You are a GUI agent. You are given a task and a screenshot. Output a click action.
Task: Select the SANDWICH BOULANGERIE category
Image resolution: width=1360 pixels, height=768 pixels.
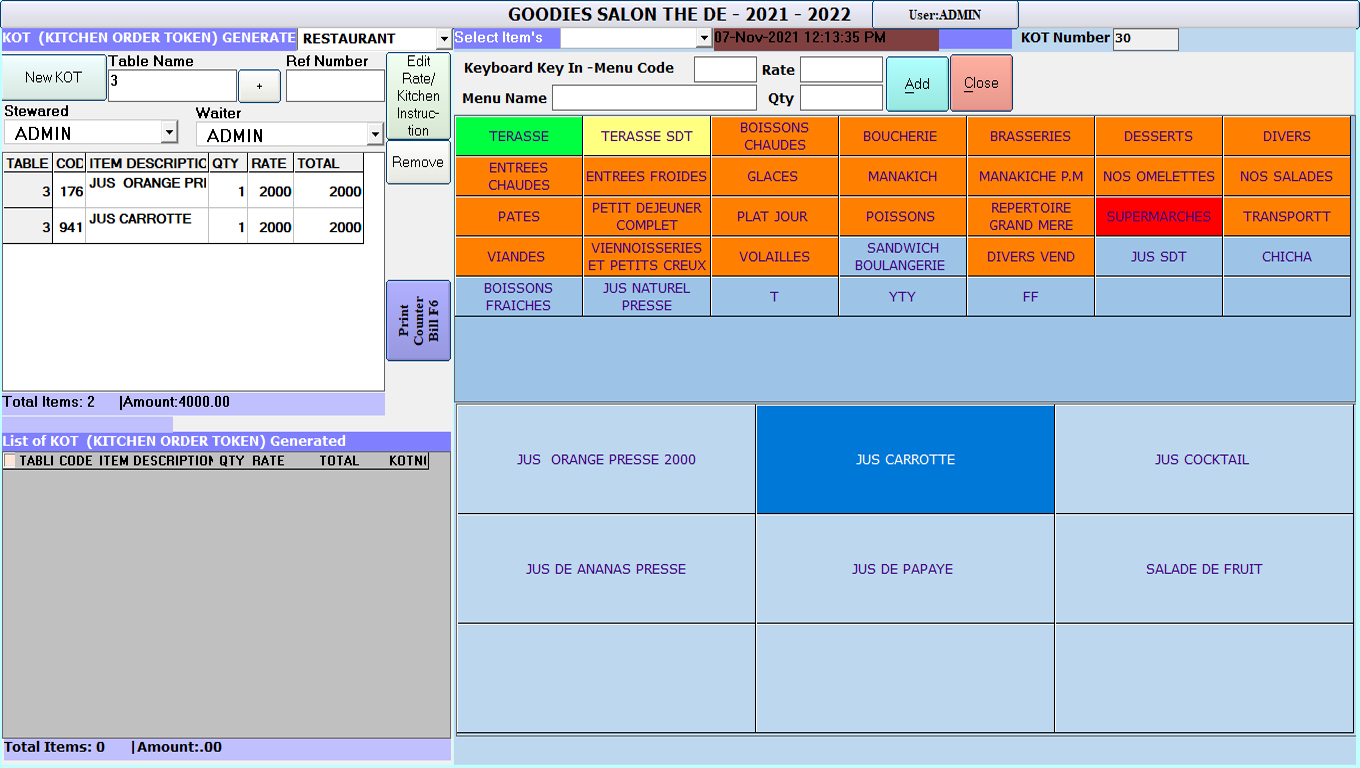pyautogui.click(x=902, y=256)
